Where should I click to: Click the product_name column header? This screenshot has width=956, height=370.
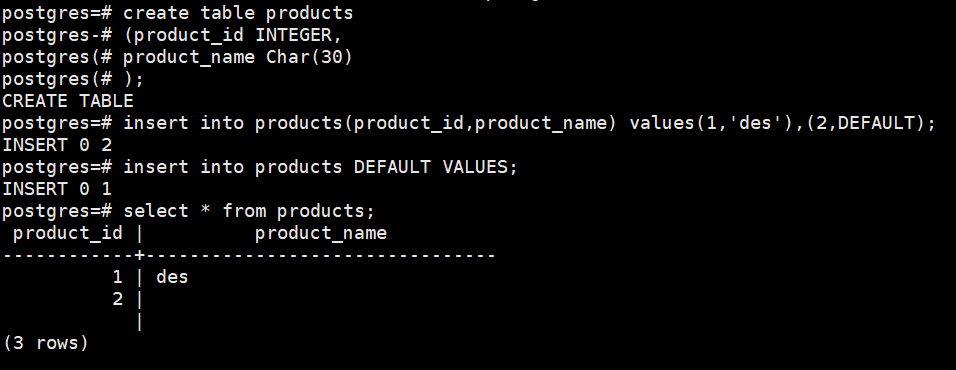click(321, 233)
